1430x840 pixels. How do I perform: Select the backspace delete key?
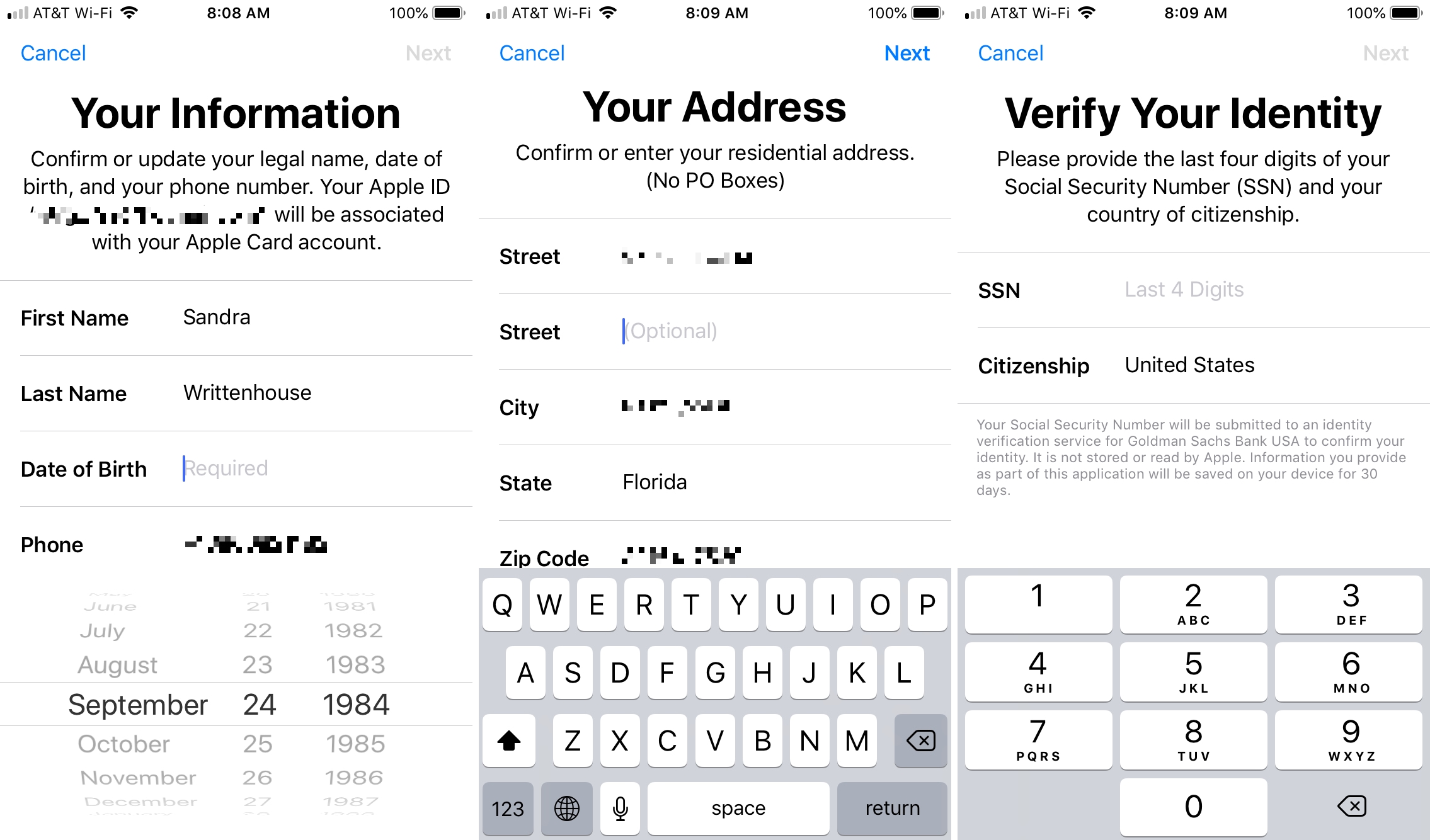(x=919, y=742)
